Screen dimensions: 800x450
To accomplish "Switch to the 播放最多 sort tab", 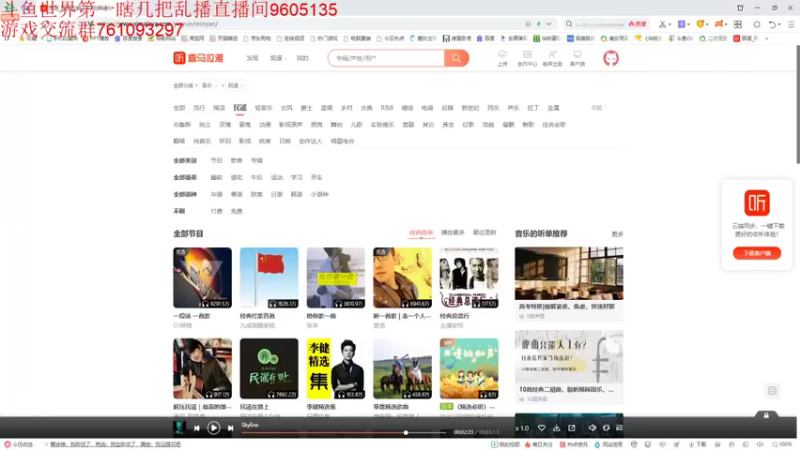I will coord(453,233).
